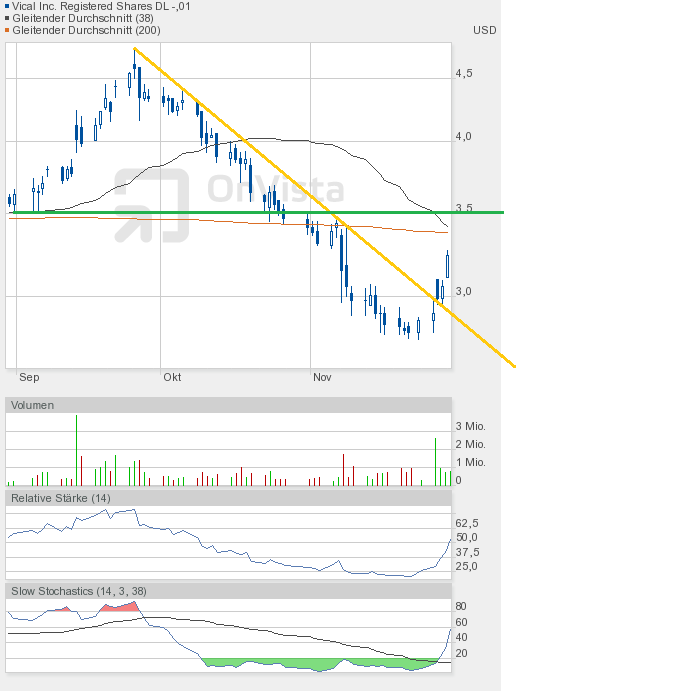Click the Okt month label on time axis
The width and height of the screenshot is (692, 691).
pyautogui.click(x=172, y=377)
